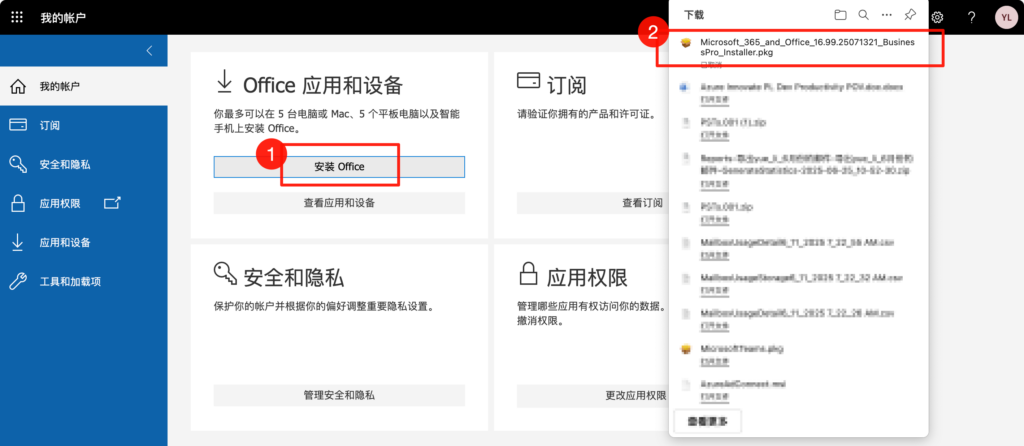Go to 订阅 in the sidebar
Image resolution: width=1024 pixels, height=446 pixels.
coord(49,125)
